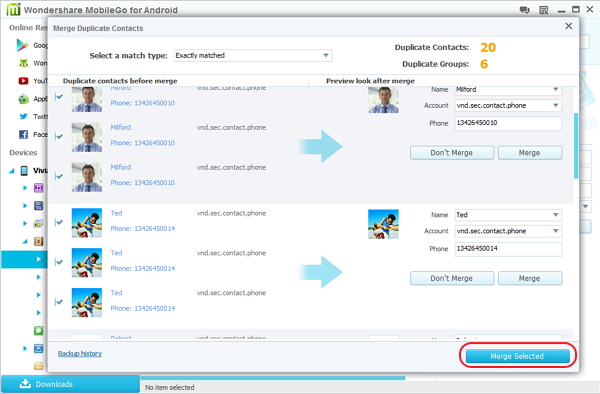Open the YouTube sidebar icon

[23, 81]
